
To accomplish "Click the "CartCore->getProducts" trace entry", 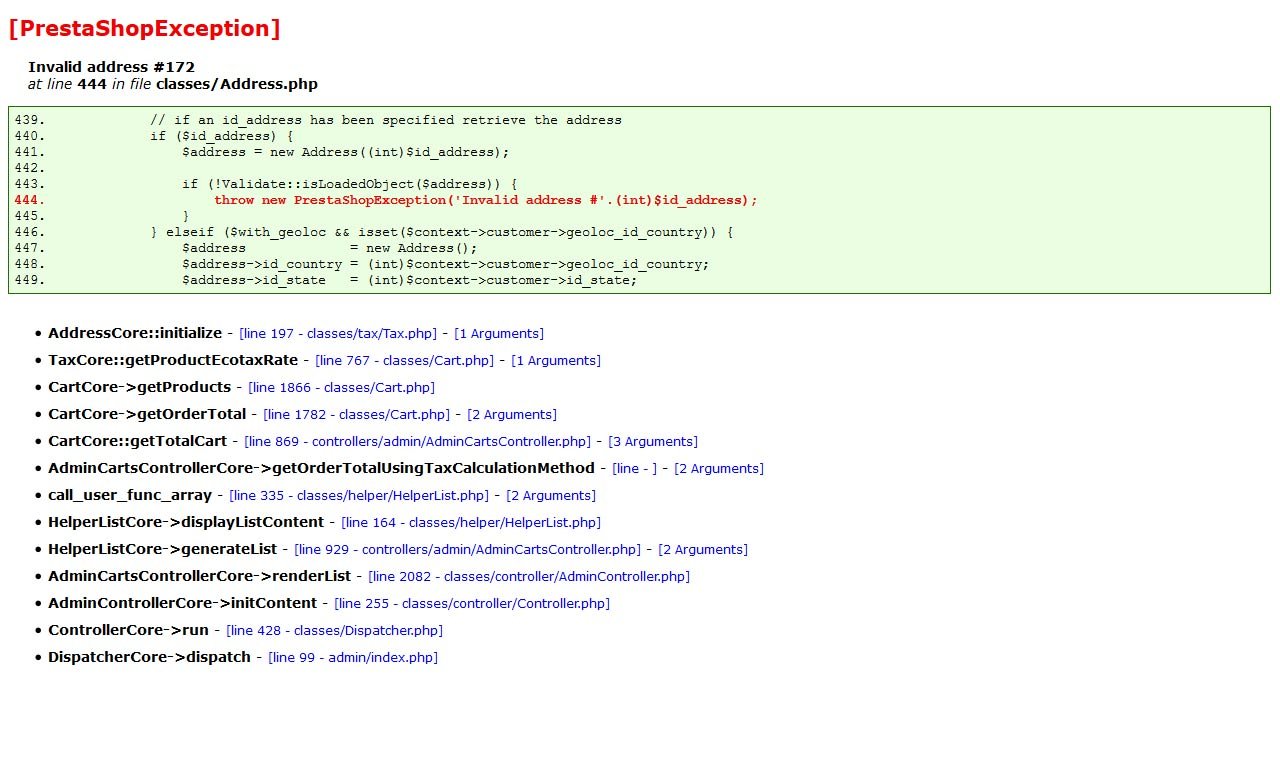I will click(x=139, y=387).
